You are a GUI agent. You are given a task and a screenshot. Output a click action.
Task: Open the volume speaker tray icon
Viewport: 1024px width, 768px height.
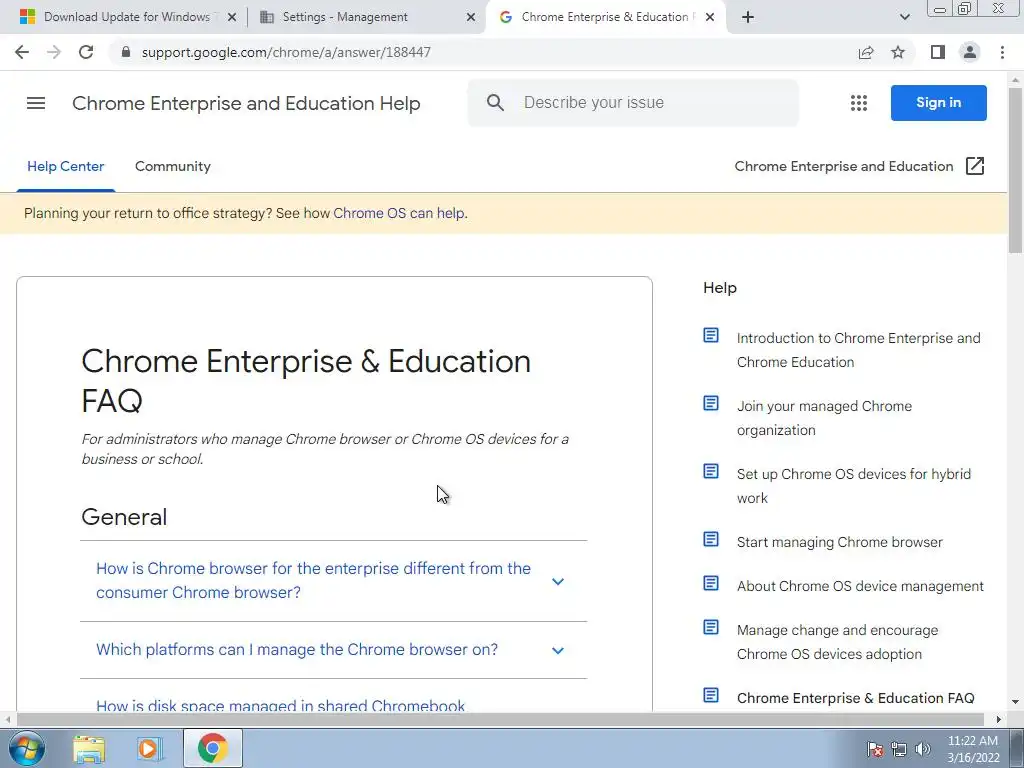[x=923, y=749]
